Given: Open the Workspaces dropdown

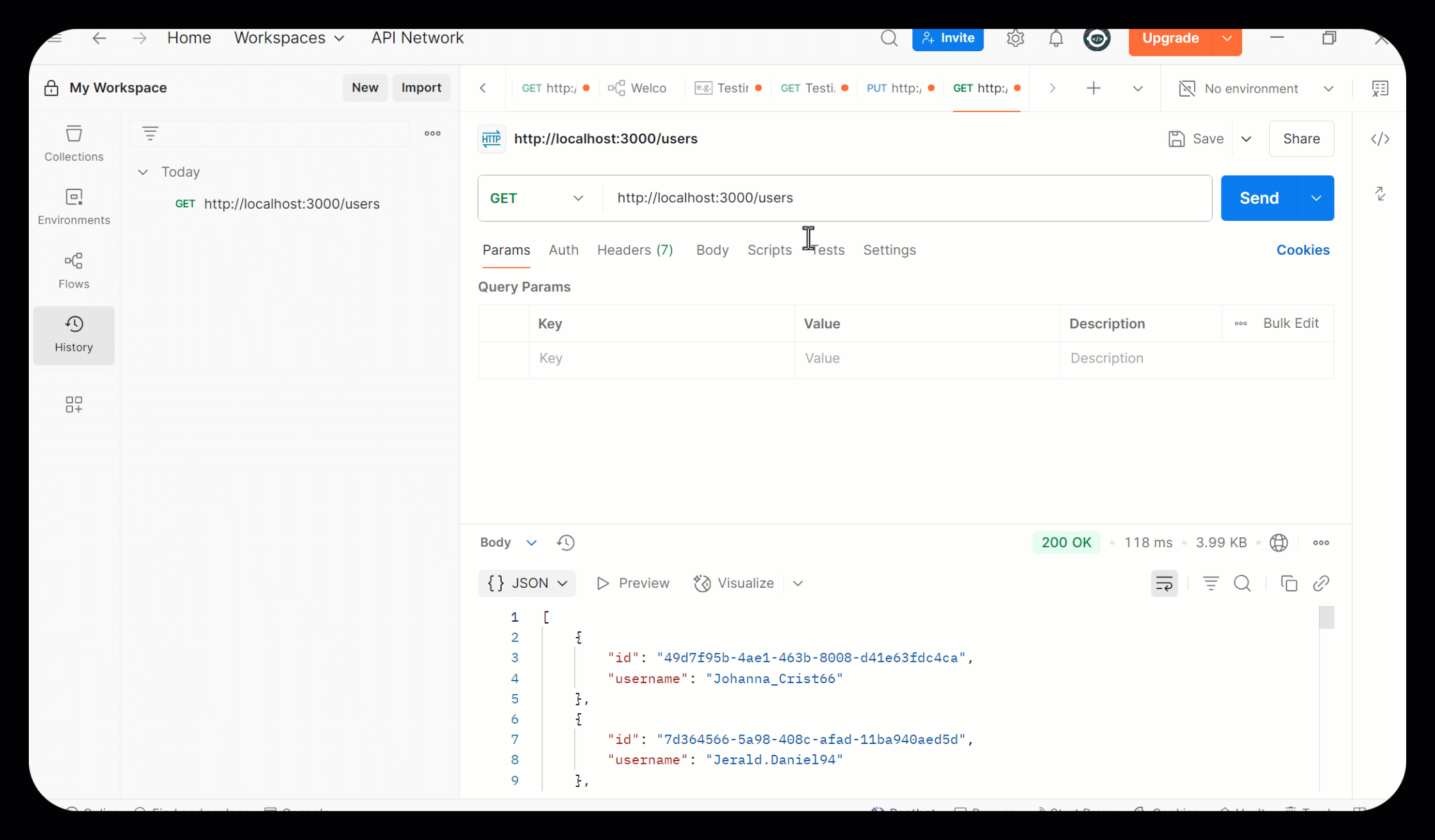Looking at the screenshot, I should coord(290,38).
